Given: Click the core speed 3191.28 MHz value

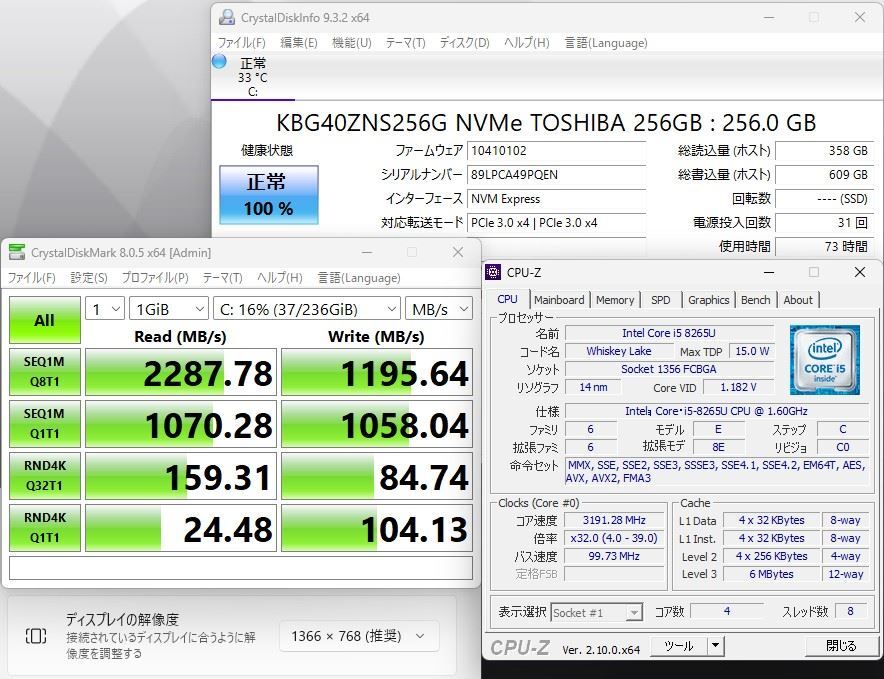Looking at the screenshot, I should 614,520.
